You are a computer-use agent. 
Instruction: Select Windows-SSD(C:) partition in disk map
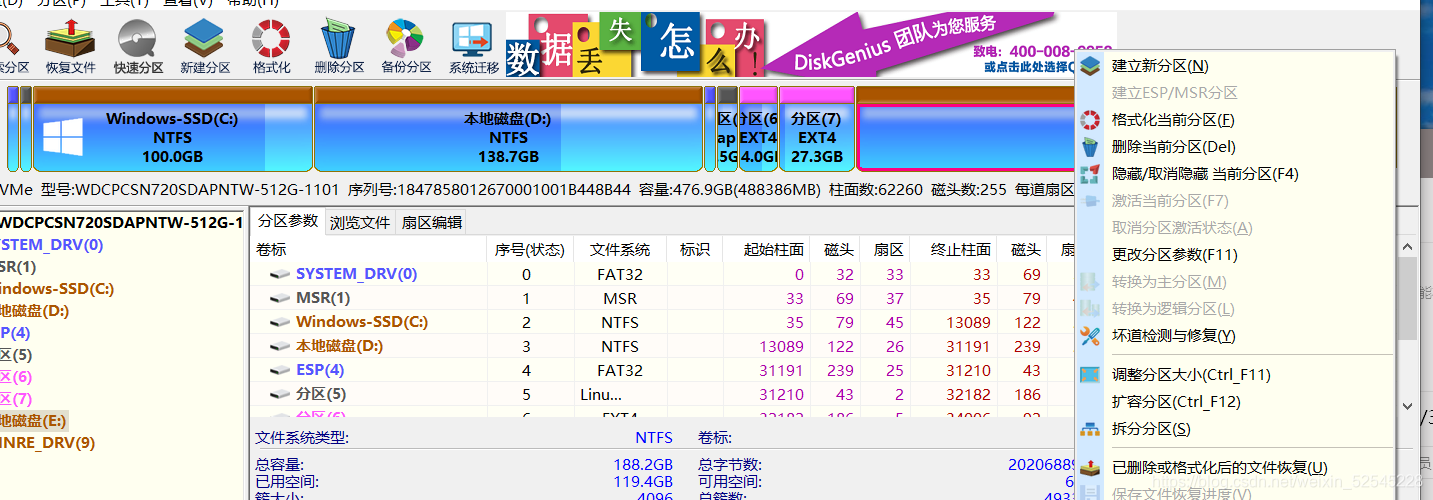pyautogui.click(x=173, y=130)
